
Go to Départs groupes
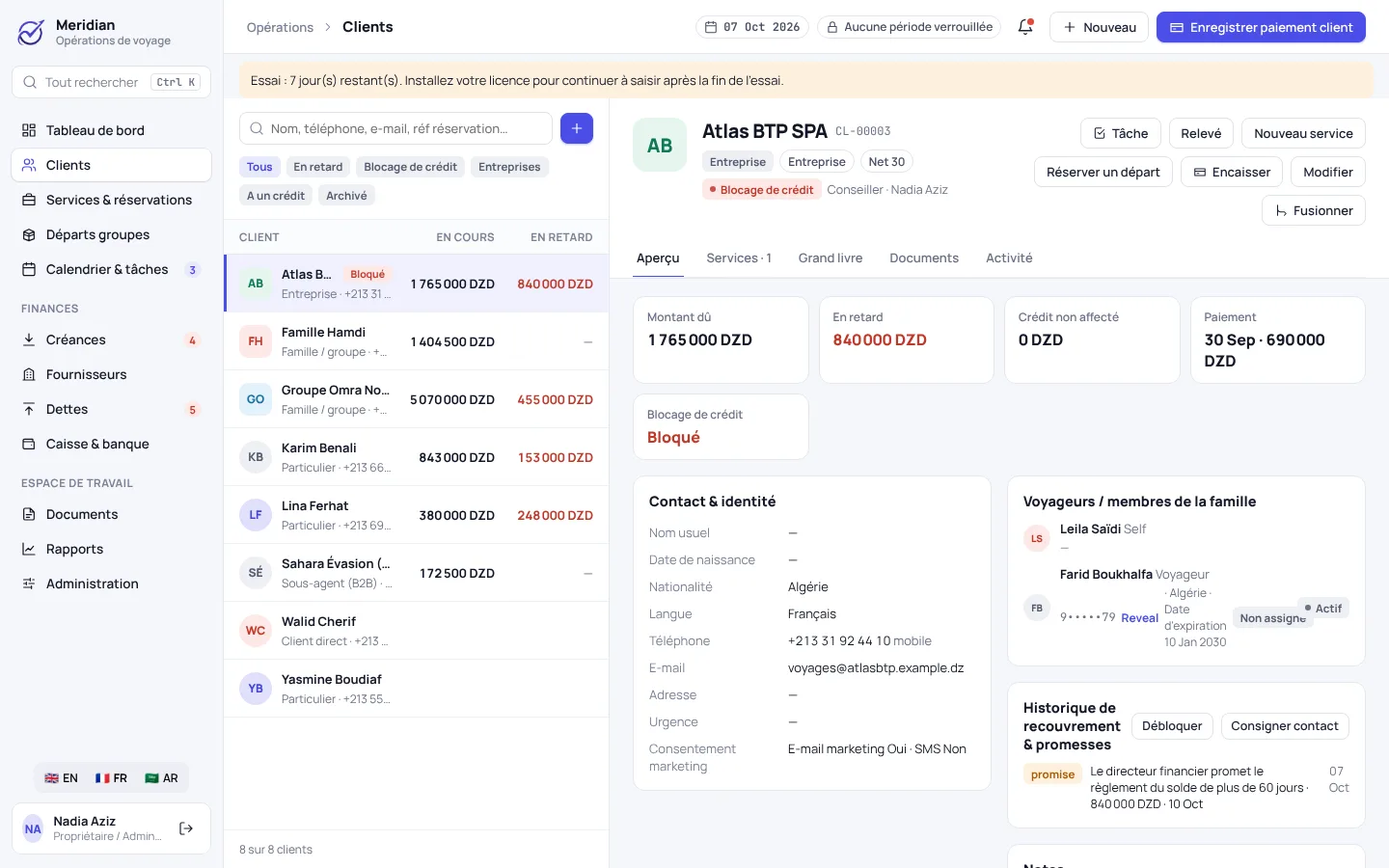click(x=111, y=234)
